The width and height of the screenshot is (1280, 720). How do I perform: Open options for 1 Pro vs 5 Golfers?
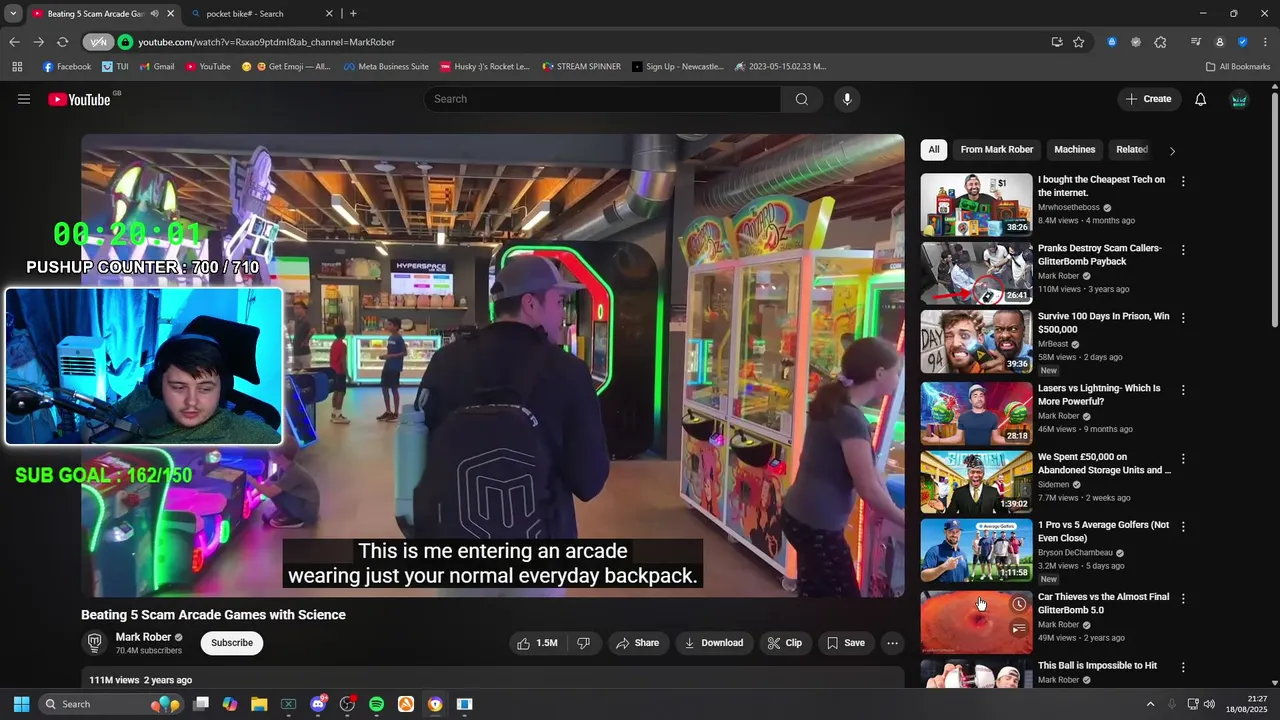pyautogui.click(x=1183, y=527)
